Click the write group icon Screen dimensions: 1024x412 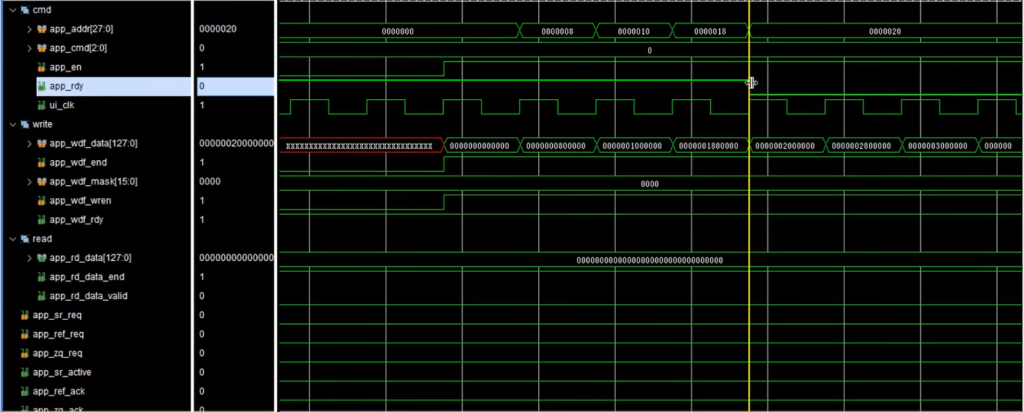click(25, 124)
